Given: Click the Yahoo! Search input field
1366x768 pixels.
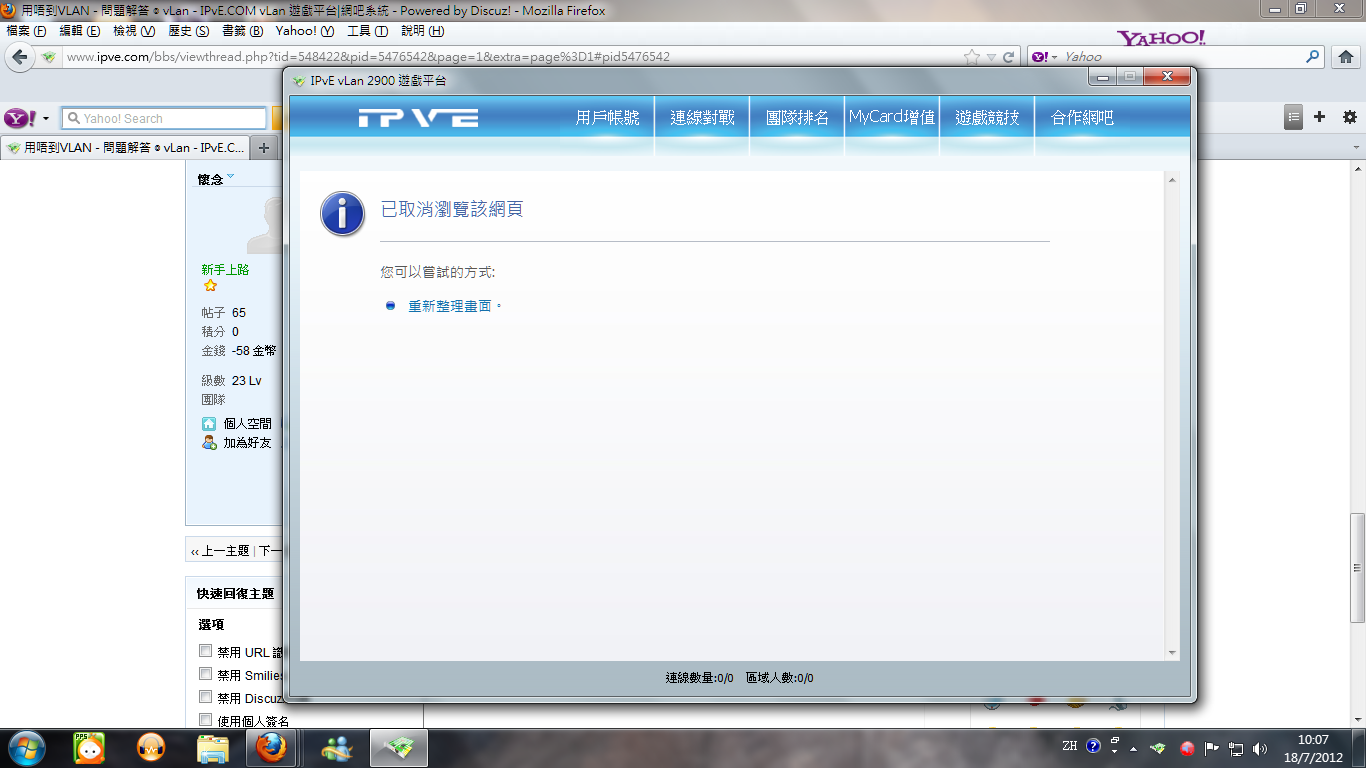Looking at the screenshot, I should coord(164,118).
